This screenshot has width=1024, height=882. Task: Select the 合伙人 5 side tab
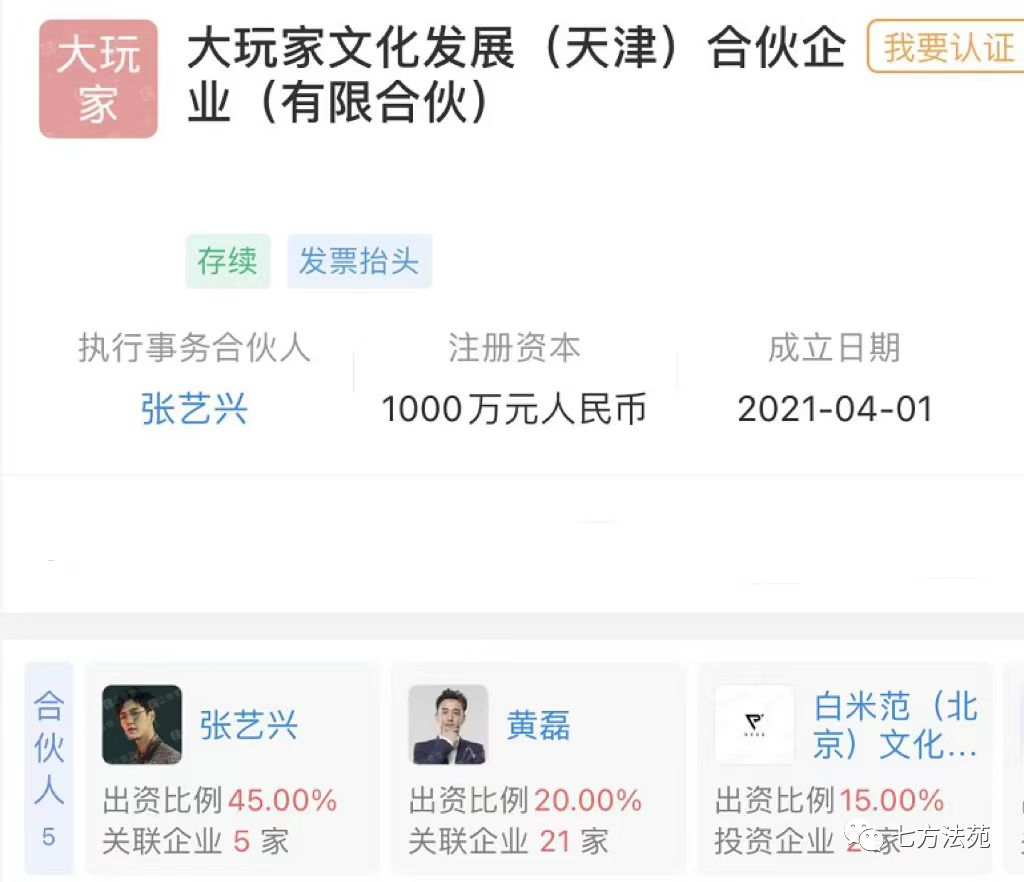click(x=49, y=768)
